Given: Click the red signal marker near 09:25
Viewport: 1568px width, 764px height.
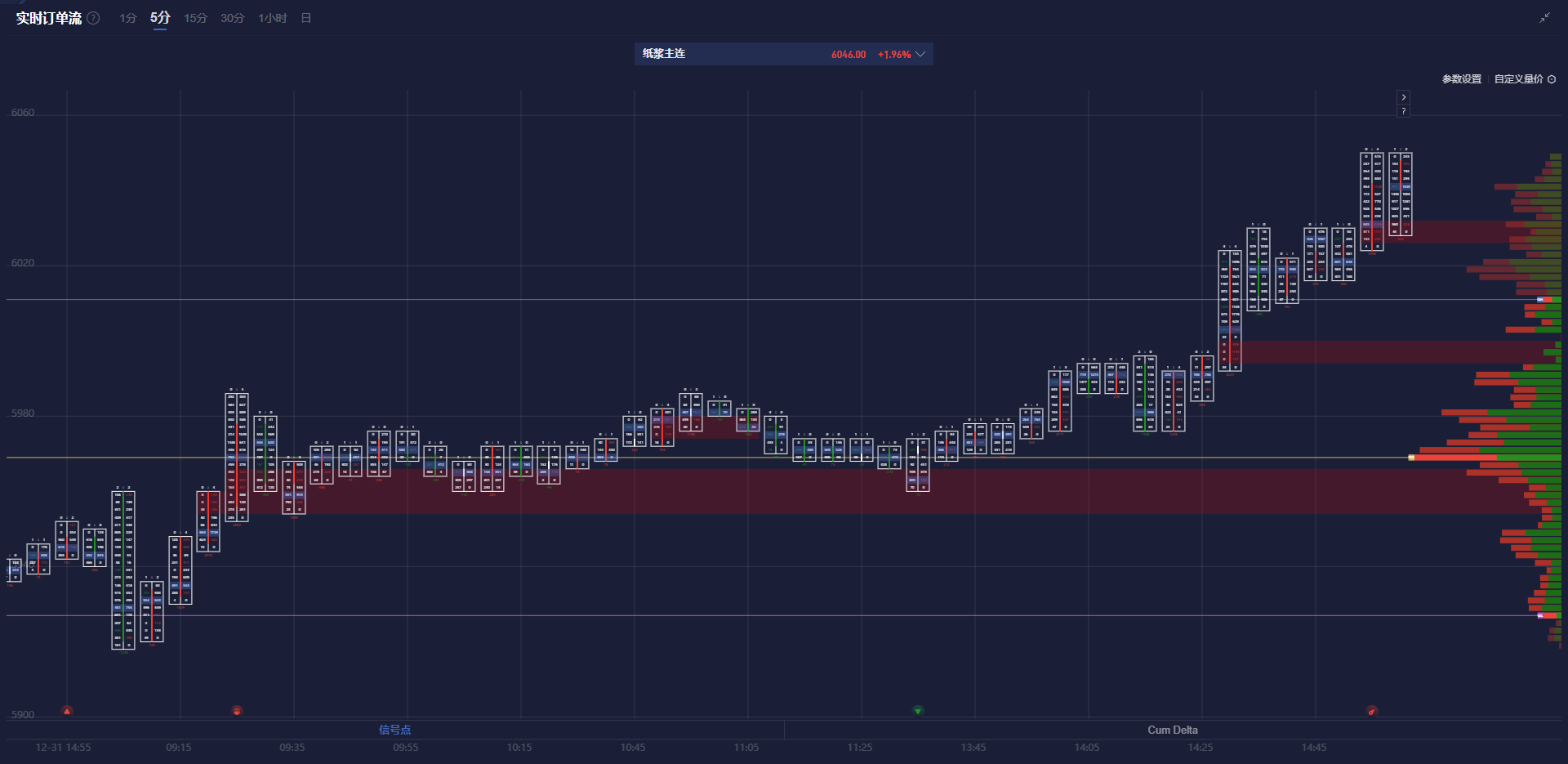Looking at the screenshot, I should [237, 711].
